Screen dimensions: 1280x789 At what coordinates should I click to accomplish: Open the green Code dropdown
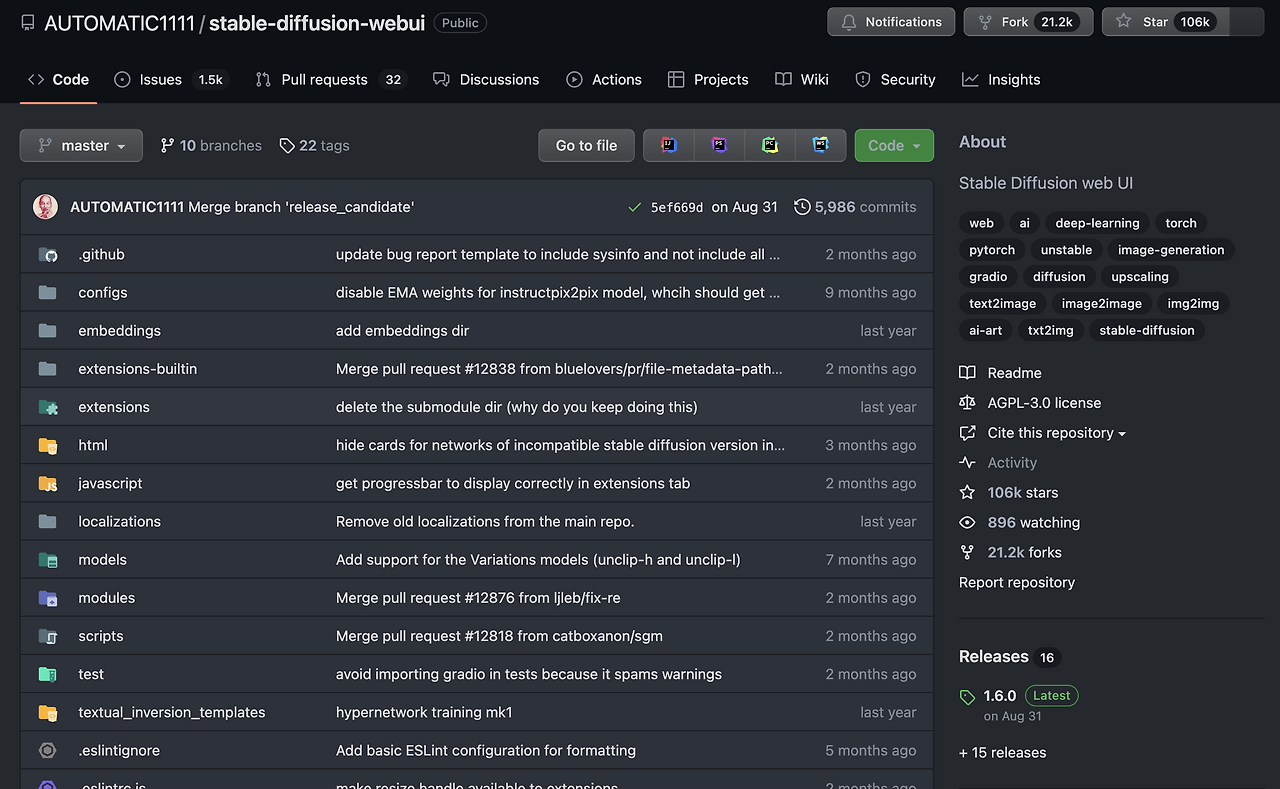pos(893,145)
